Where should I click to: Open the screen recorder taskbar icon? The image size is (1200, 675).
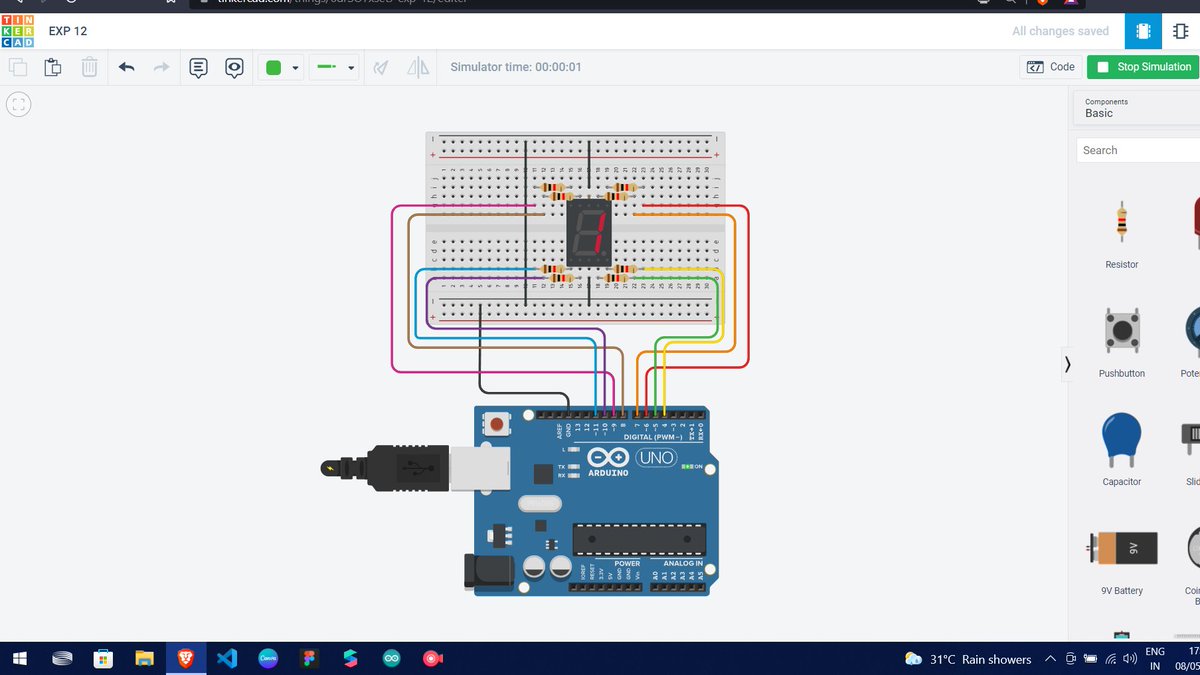[x=432, y=659]
